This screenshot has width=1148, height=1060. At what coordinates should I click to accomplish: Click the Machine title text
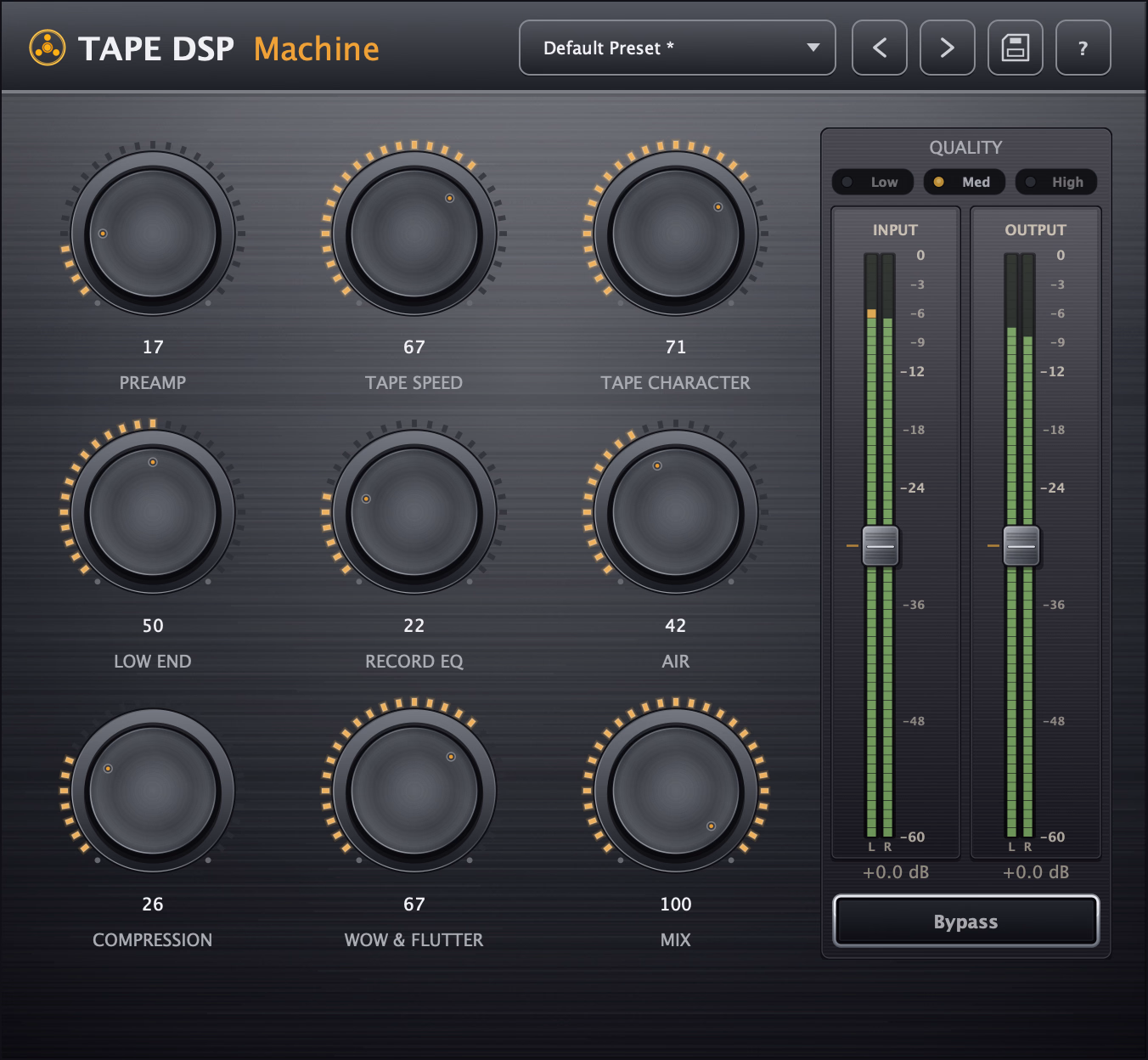click(x=317, y=49)
